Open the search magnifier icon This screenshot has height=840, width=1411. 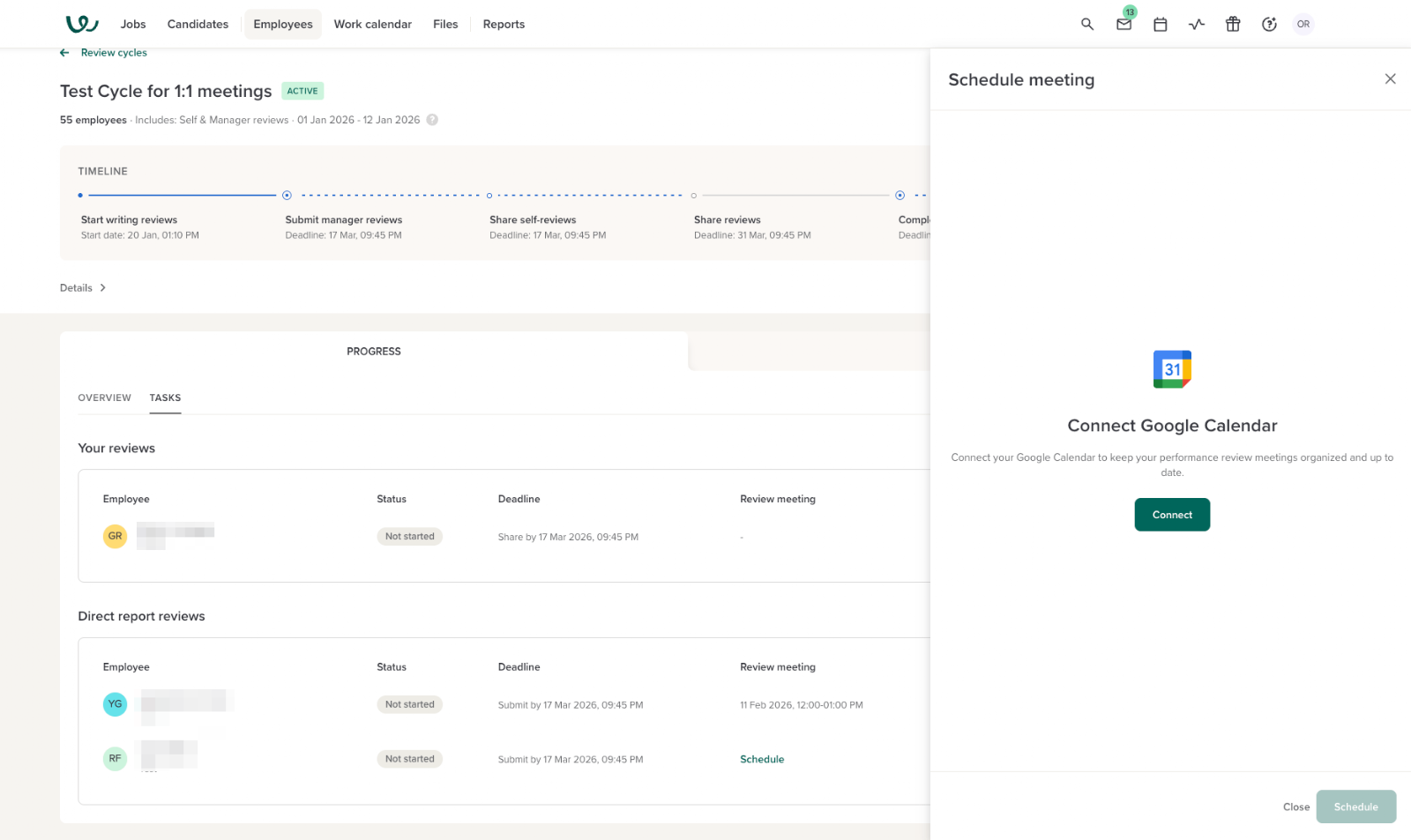(x=1087, y=25)
